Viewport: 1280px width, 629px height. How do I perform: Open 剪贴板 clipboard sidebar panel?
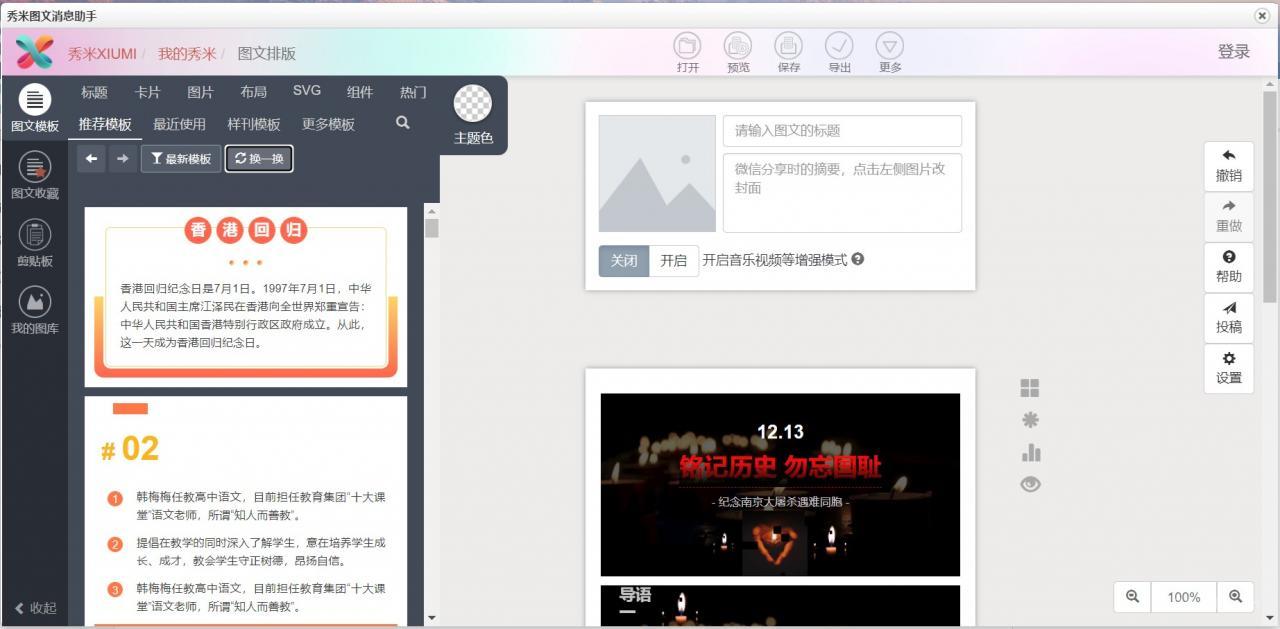tap(34, 243)
